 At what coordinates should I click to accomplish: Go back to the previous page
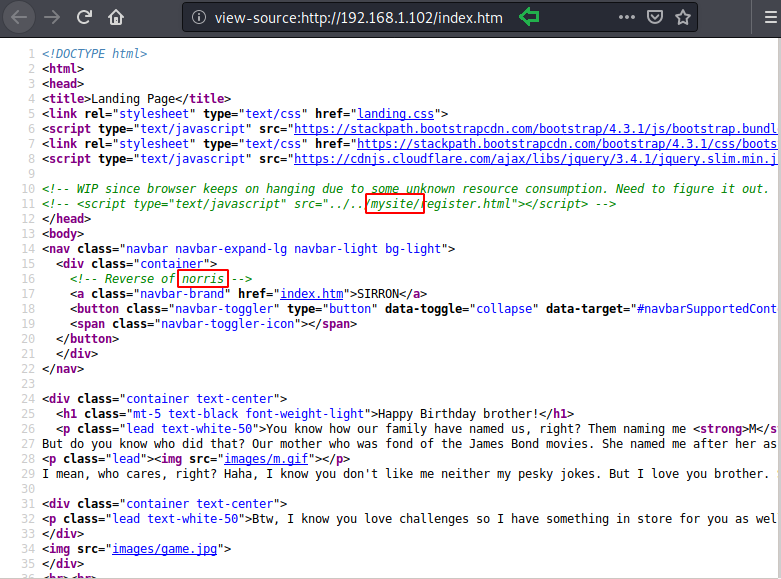pyautogui.click(x=19, y=17)
